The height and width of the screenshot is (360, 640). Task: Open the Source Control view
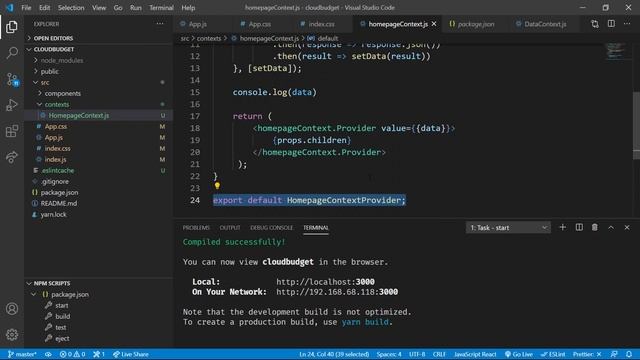click(x=12, y=79)
